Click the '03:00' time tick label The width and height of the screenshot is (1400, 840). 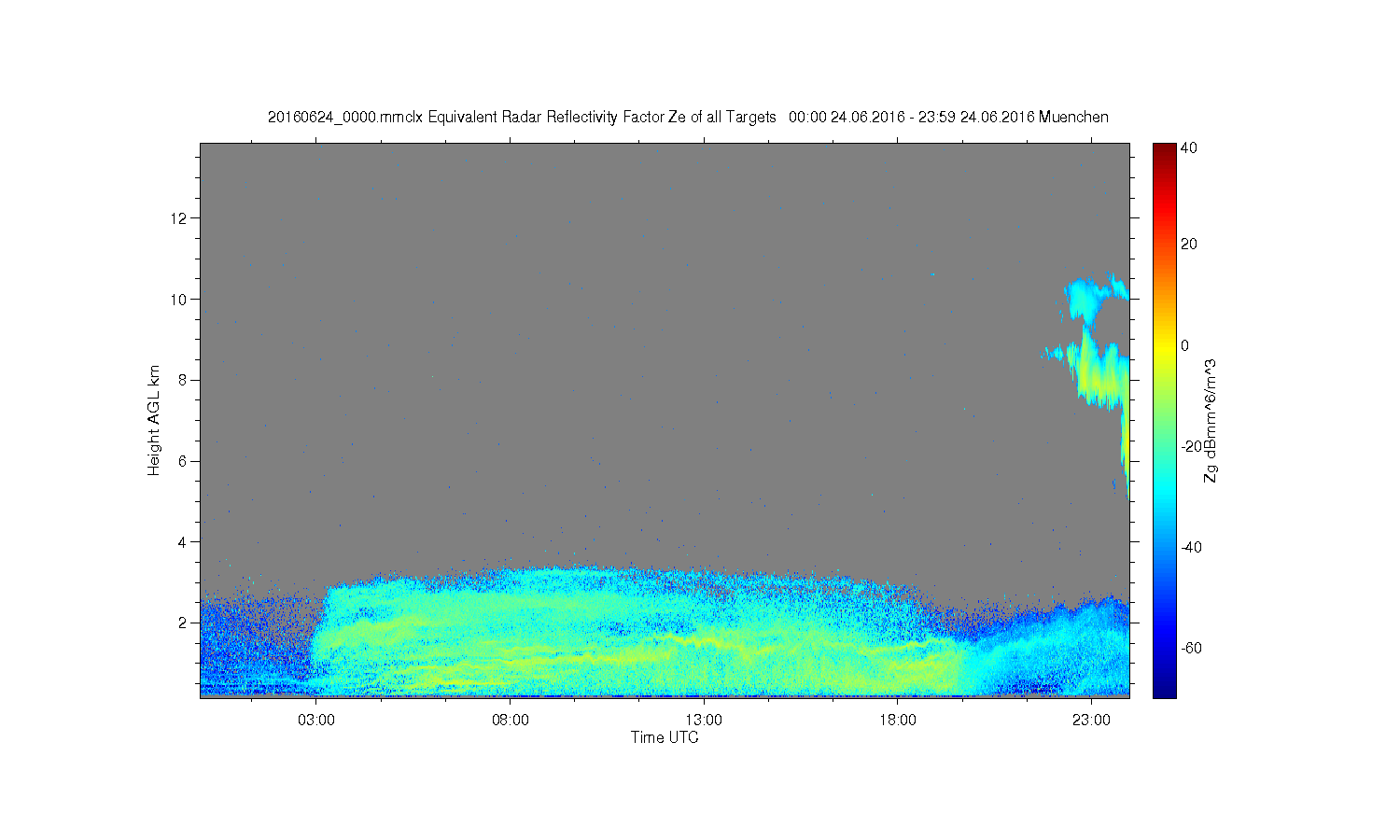316,721
